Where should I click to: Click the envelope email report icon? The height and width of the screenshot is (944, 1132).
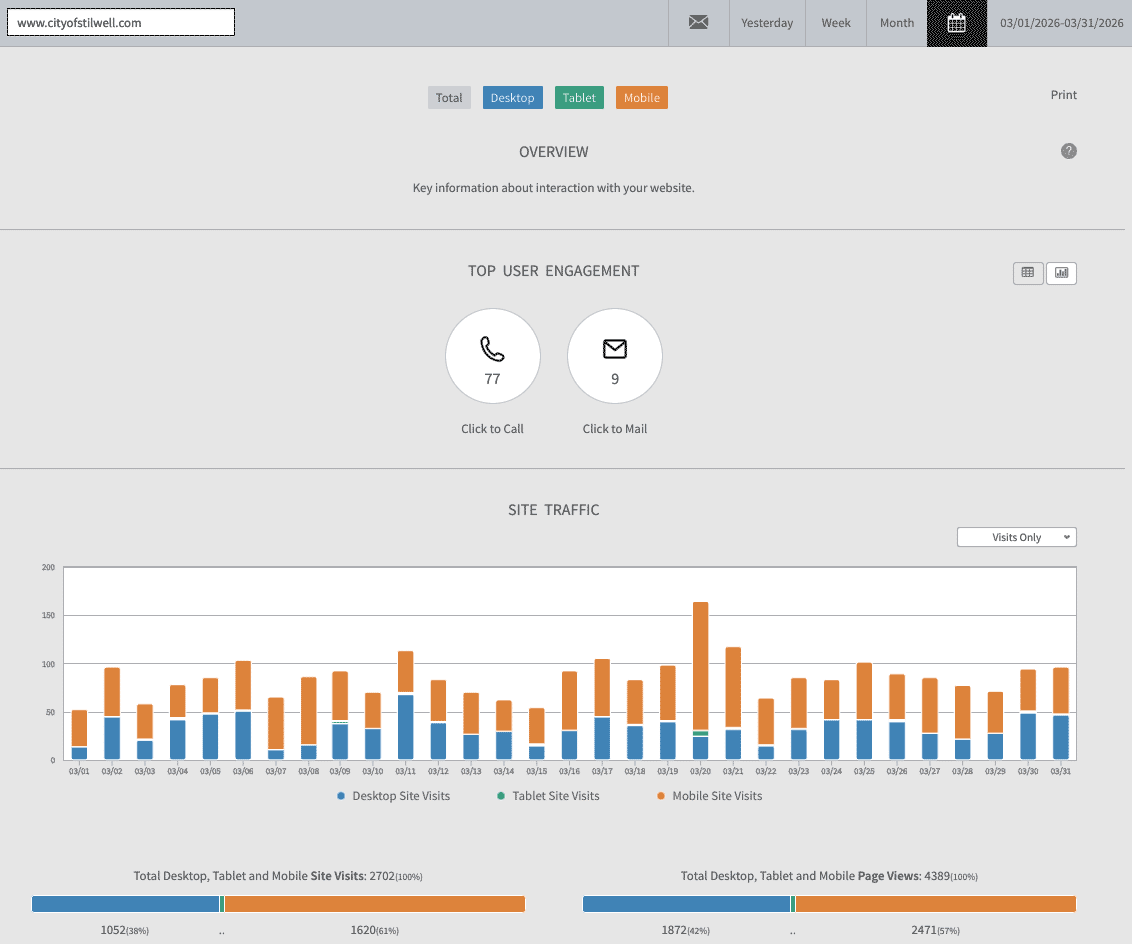point(698,23)
